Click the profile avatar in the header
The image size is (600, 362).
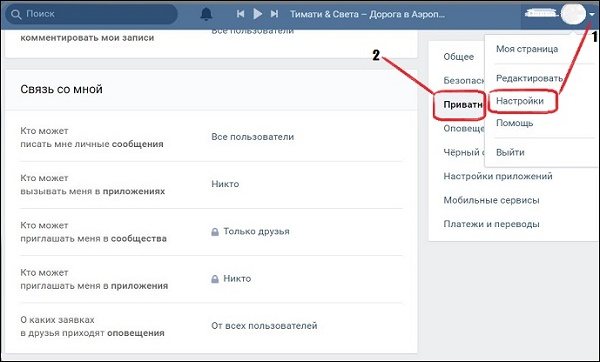[573, 14]
